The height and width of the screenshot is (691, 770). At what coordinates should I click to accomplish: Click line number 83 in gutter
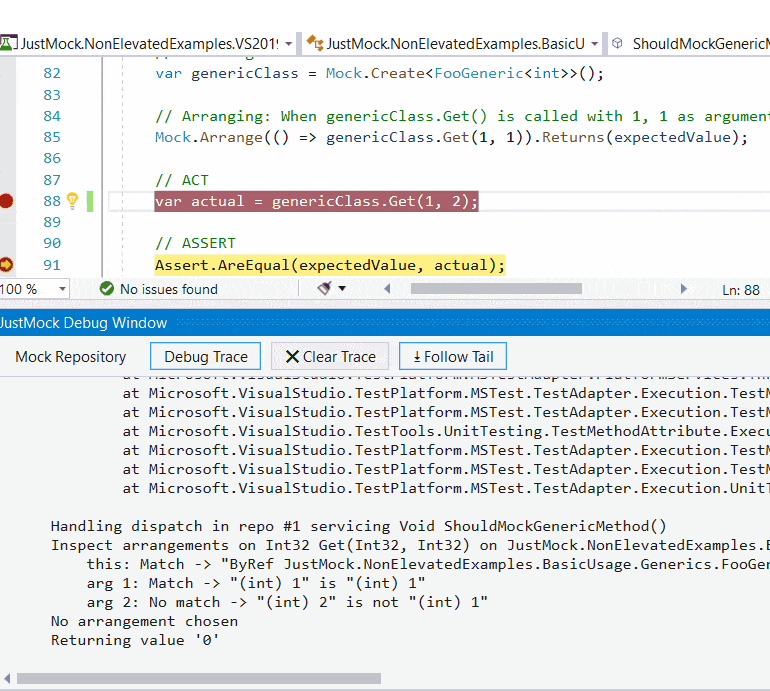click(x=52, y=95)
